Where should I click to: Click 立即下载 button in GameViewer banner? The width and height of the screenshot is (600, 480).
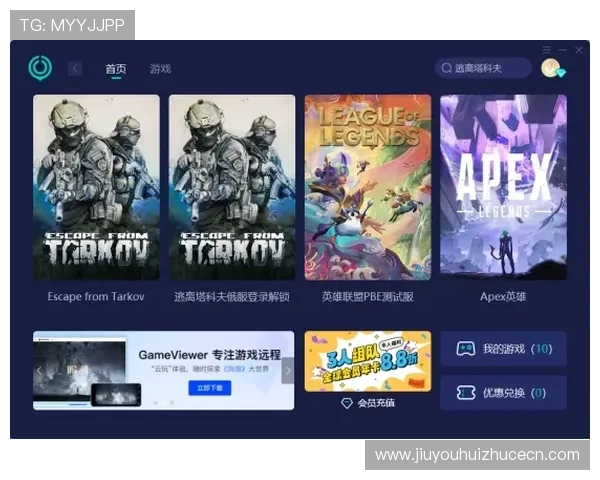[x=210, y=388]
